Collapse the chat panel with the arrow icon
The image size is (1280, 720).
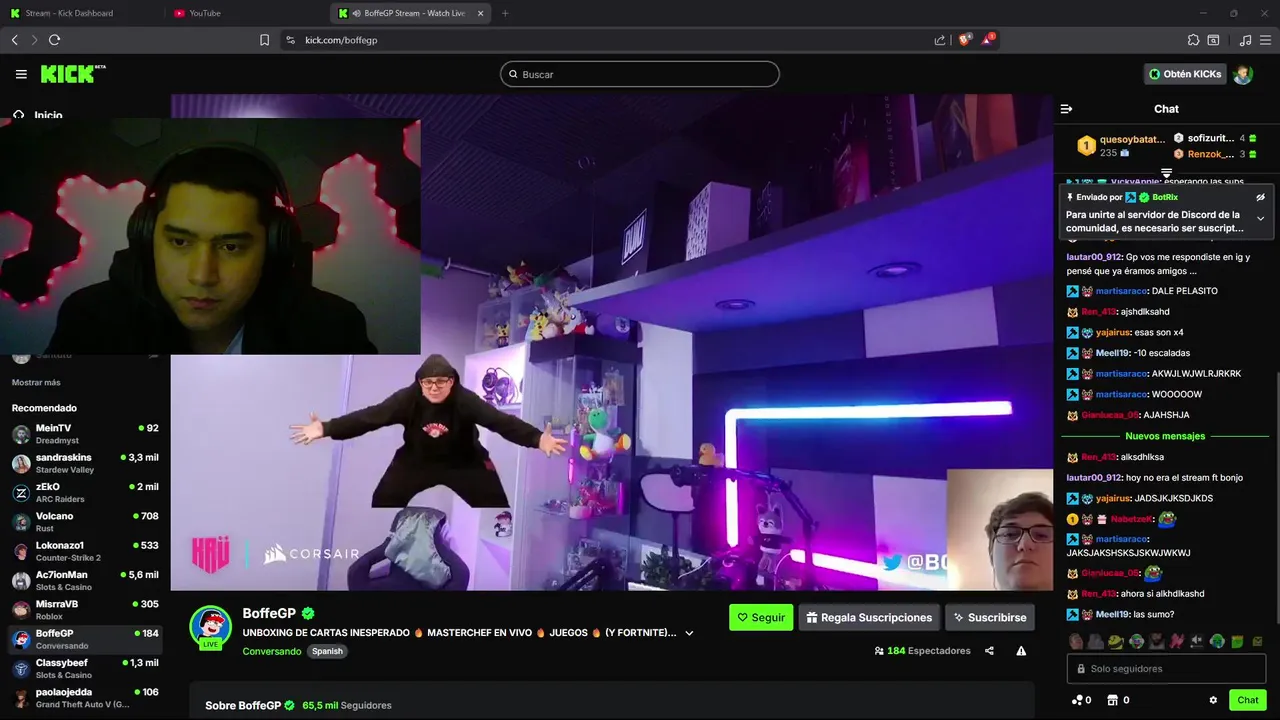pos(1066,109)
